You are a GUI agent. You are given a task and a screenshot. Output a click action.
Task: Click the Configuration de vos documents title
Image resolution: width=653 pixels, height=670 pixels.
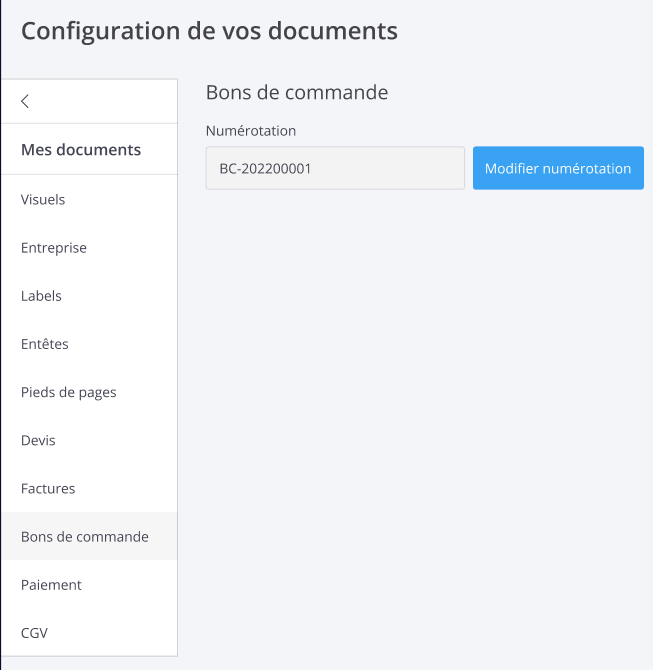(209, 31)
